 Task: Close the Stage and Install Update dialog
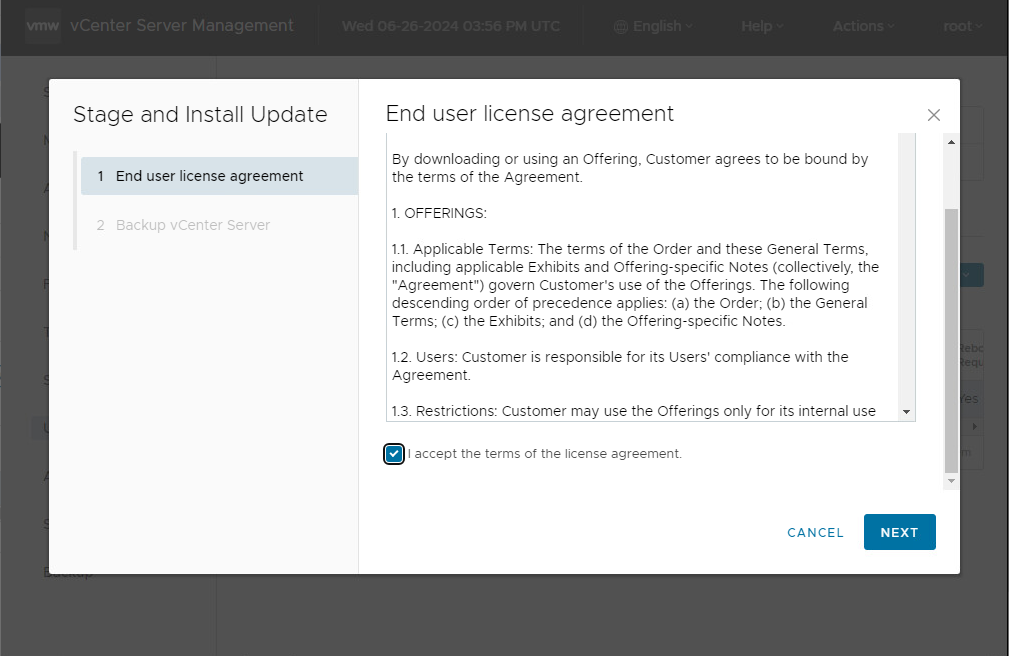click(933, 115)
